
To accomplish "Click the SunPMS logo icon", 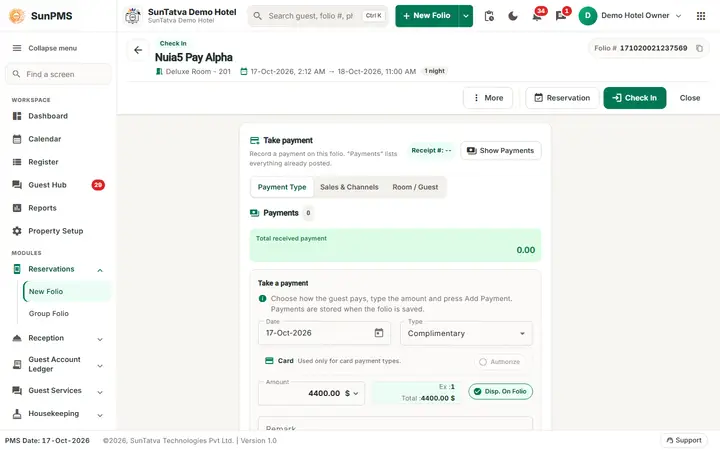I will [17, 16].
